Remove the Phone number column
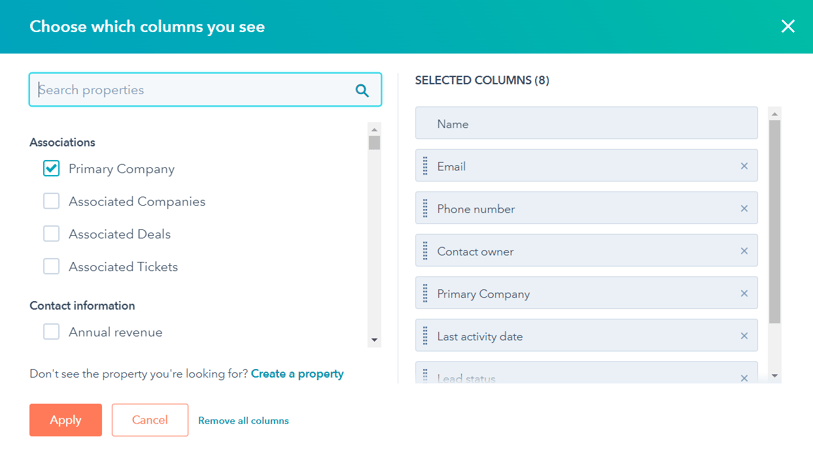Image resolution: width=813 pixels, height=454 pixels. 744,208
